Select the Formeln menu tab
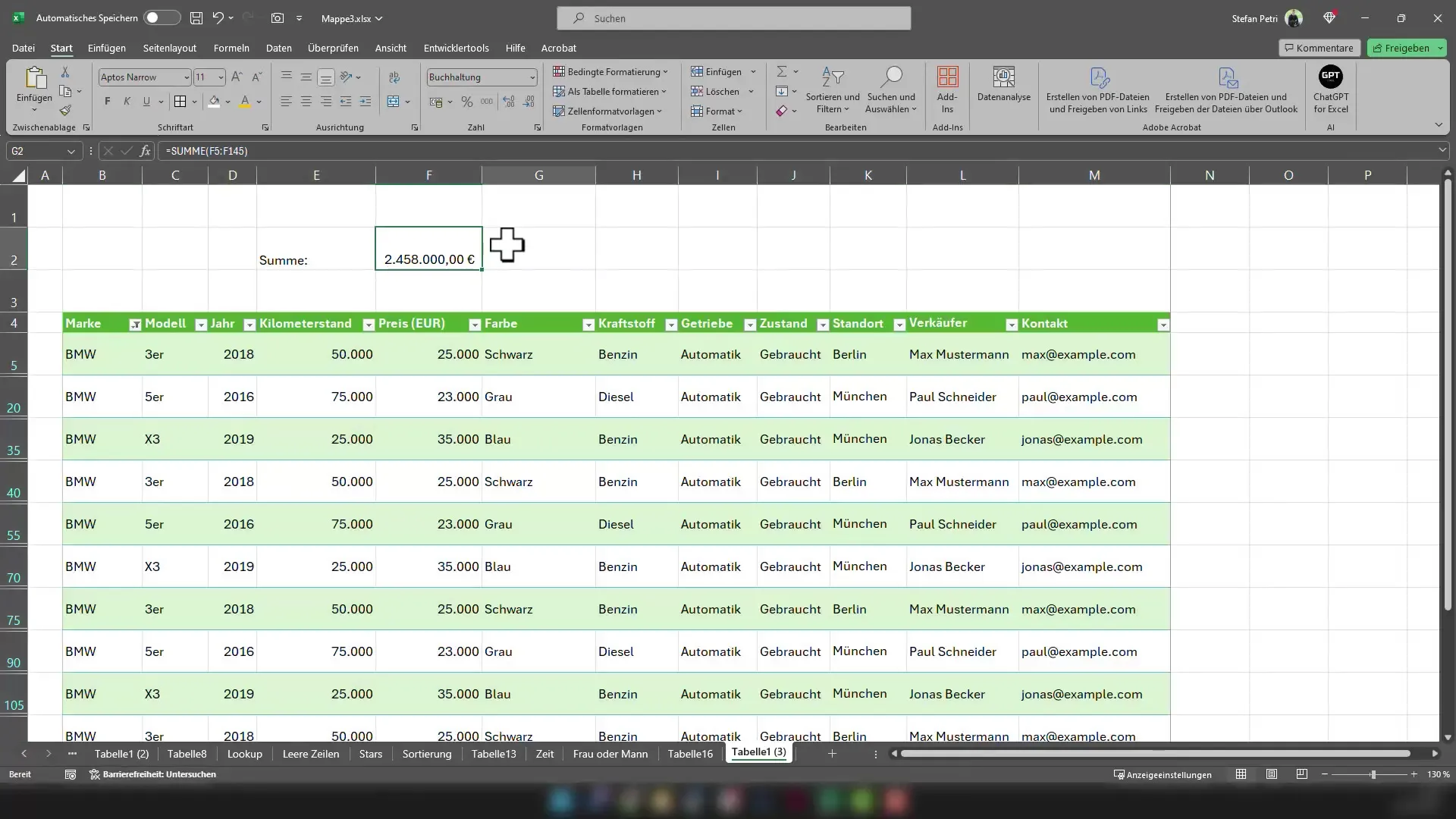This screenshot has width=1456, height=819. click(231, 48)
